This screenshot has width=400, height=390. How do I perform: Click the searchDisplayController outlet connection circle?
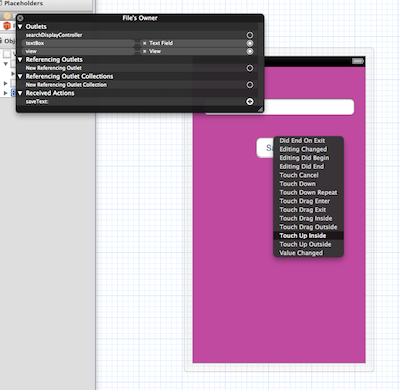[x=250, y=35]
